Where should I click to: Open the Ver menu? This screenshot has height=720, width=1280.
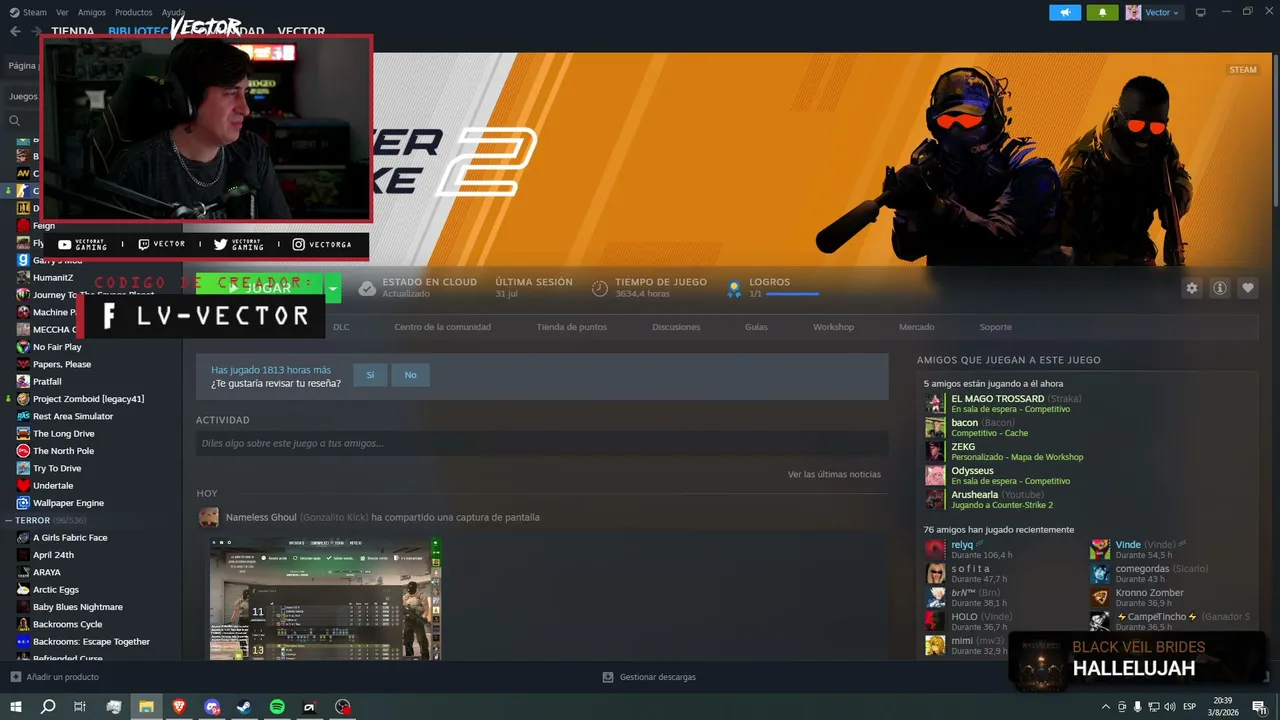[62, 12]
